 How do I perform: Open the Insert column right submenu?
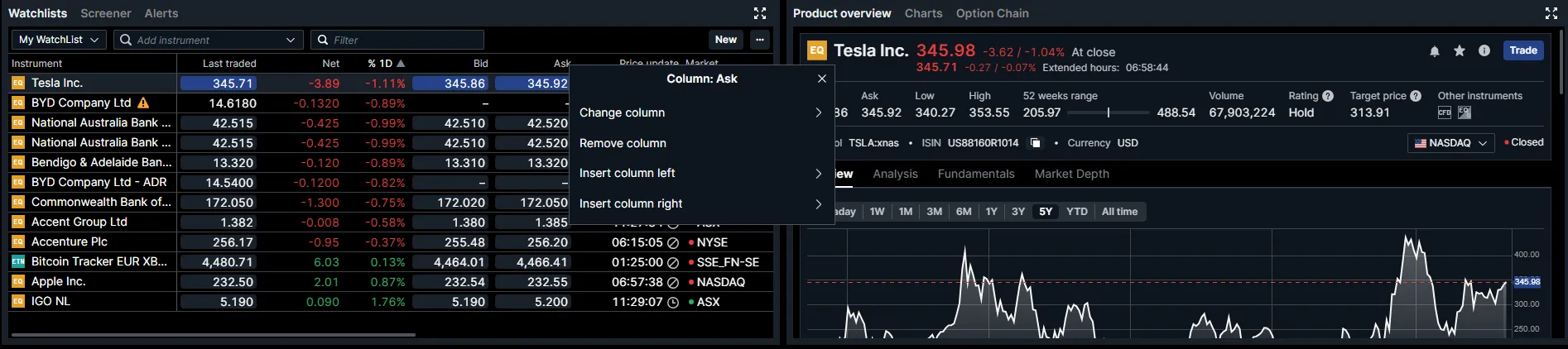701,203
